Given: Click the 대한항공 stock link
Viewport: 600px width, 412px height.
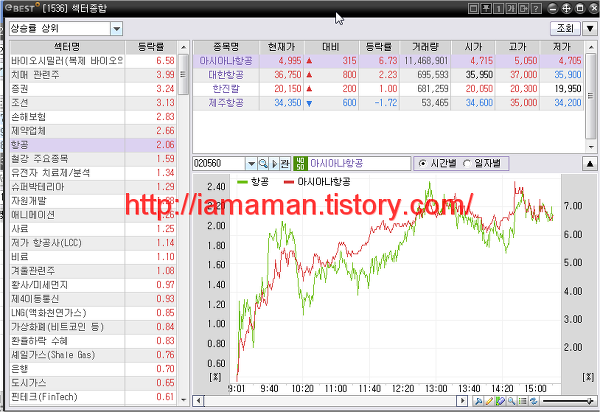Looking at the screenshot, I should pos(226,75).
